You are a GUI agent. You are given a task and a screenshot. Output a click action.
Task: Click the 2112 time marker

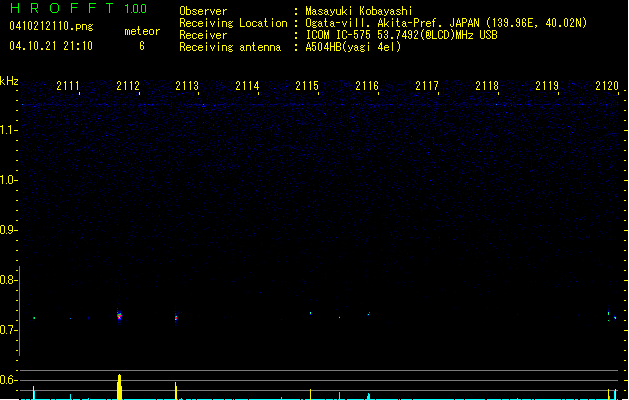tap(128, 86)
